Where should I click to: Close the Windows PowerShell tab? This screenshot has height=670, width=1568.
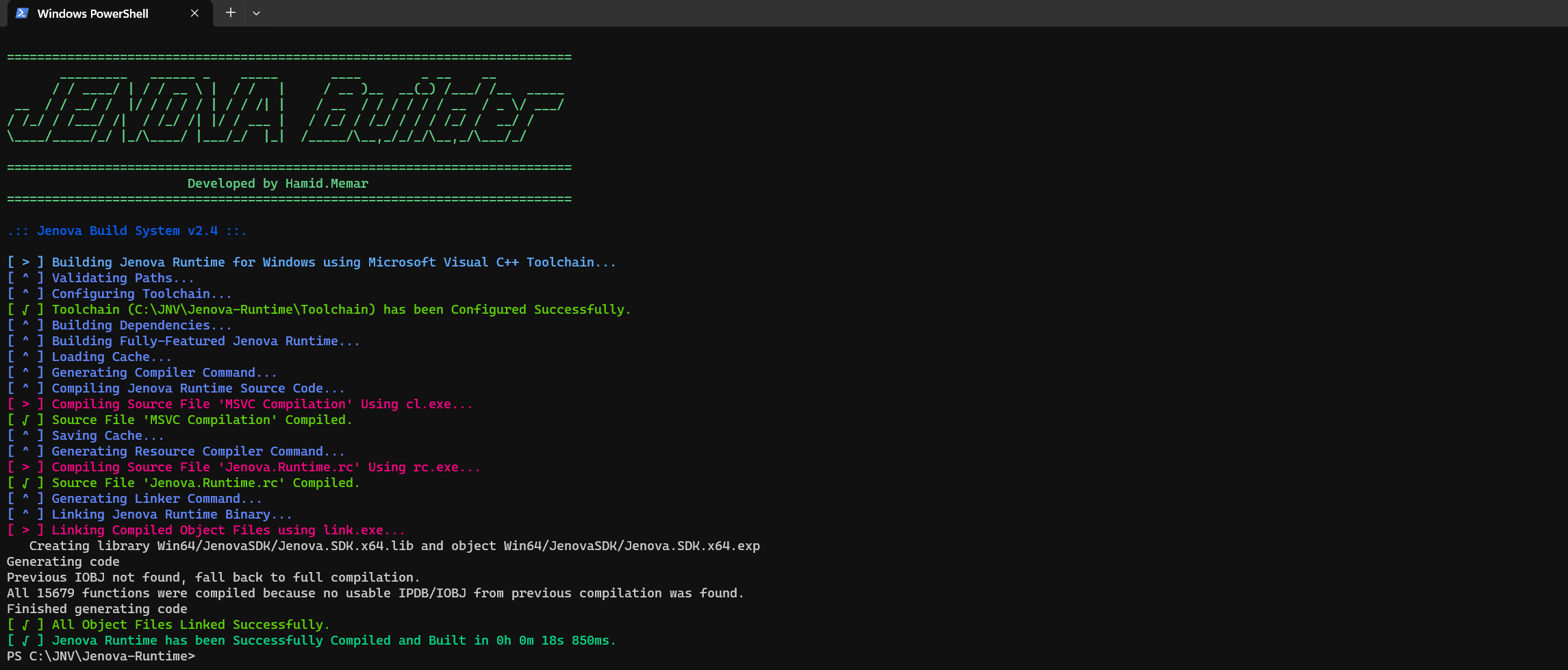coord(194,13)
